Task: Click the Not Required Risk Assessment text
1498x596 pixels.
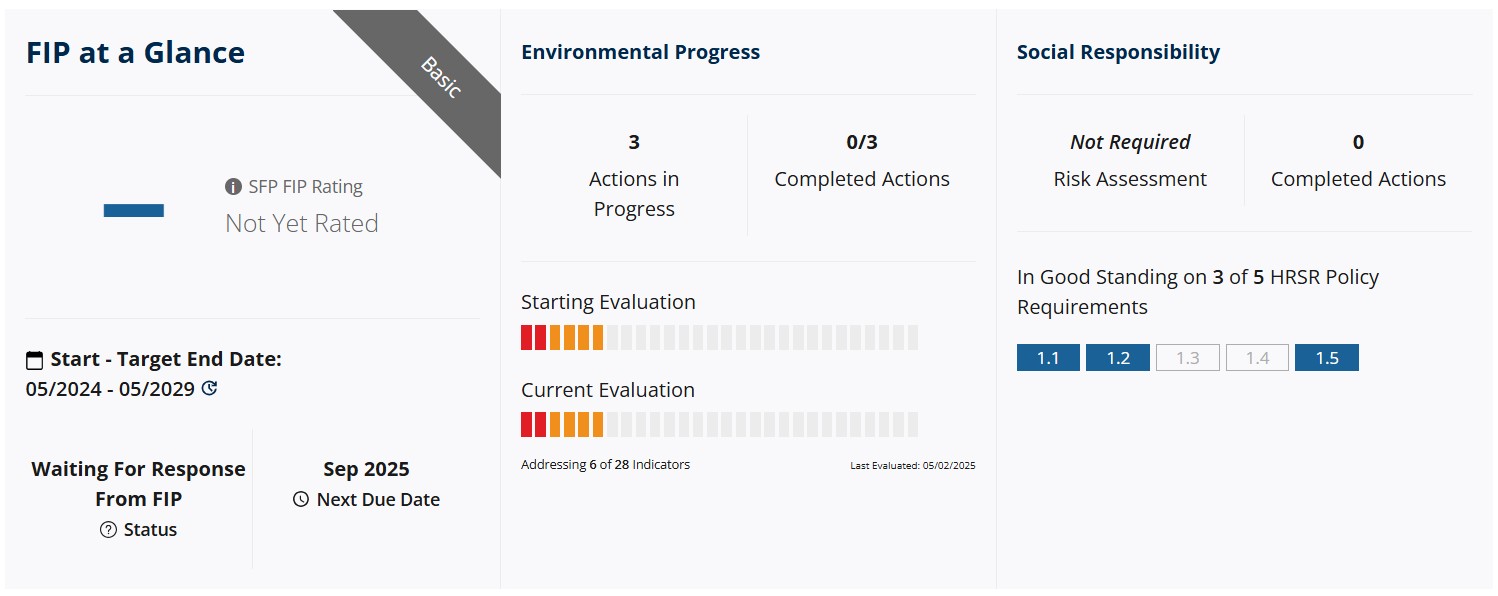Action: tap(1130, 143)
